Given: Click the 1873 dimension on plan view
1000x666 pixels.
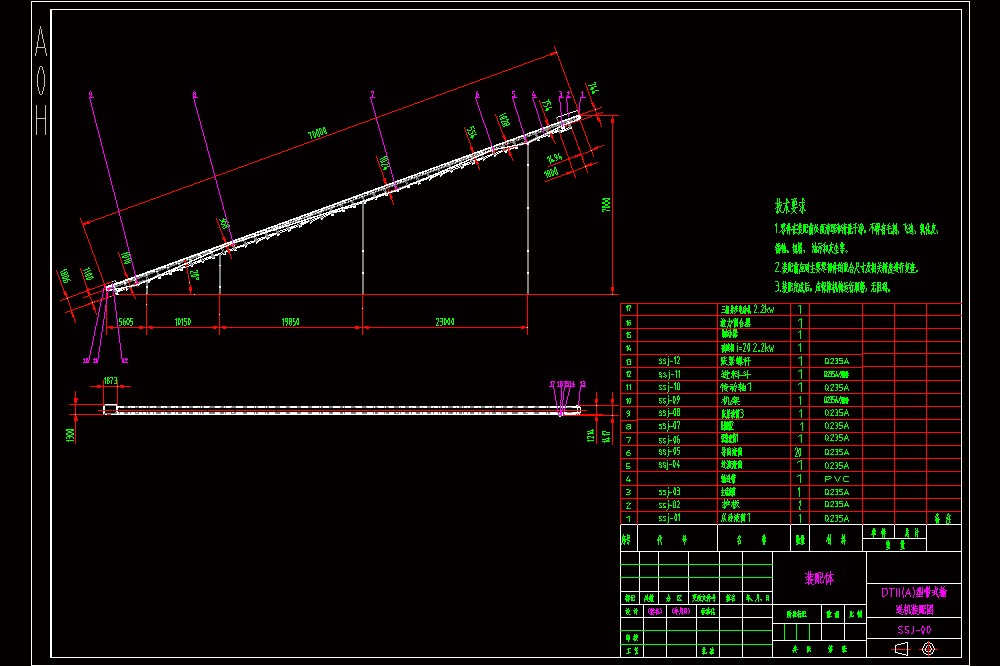Looking at the screenshot, I should [110, 381].
